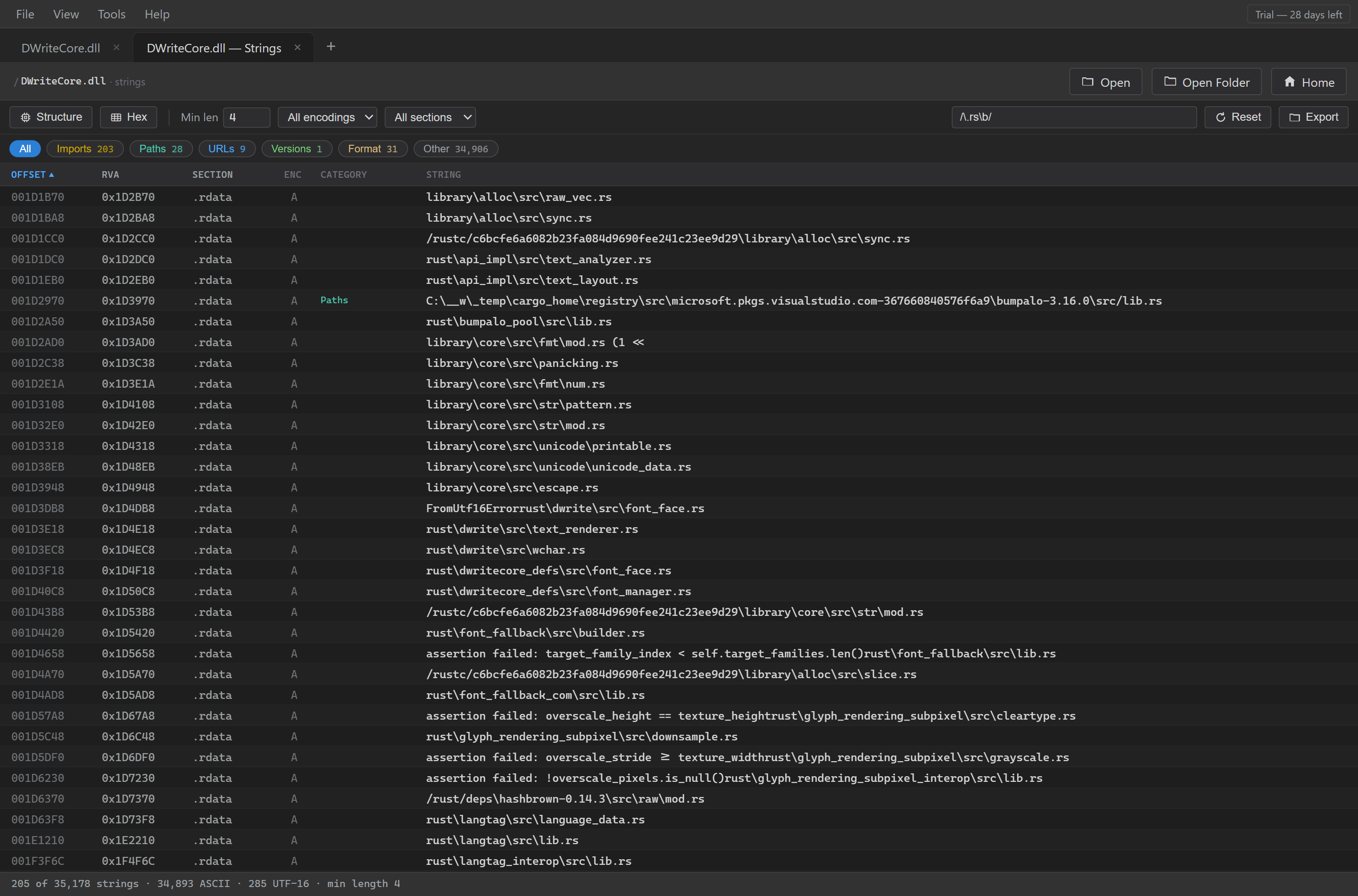Viewport: 1358px width, 896px height.
Task: Sort by OFFSET column header
Action: click(33, 175)
